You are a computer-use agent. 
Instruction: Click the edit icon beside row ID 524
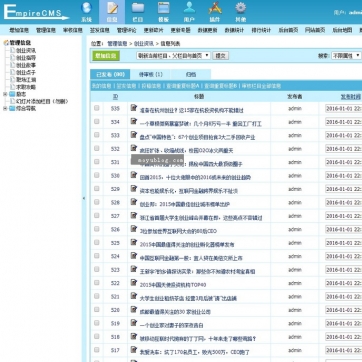134,255
